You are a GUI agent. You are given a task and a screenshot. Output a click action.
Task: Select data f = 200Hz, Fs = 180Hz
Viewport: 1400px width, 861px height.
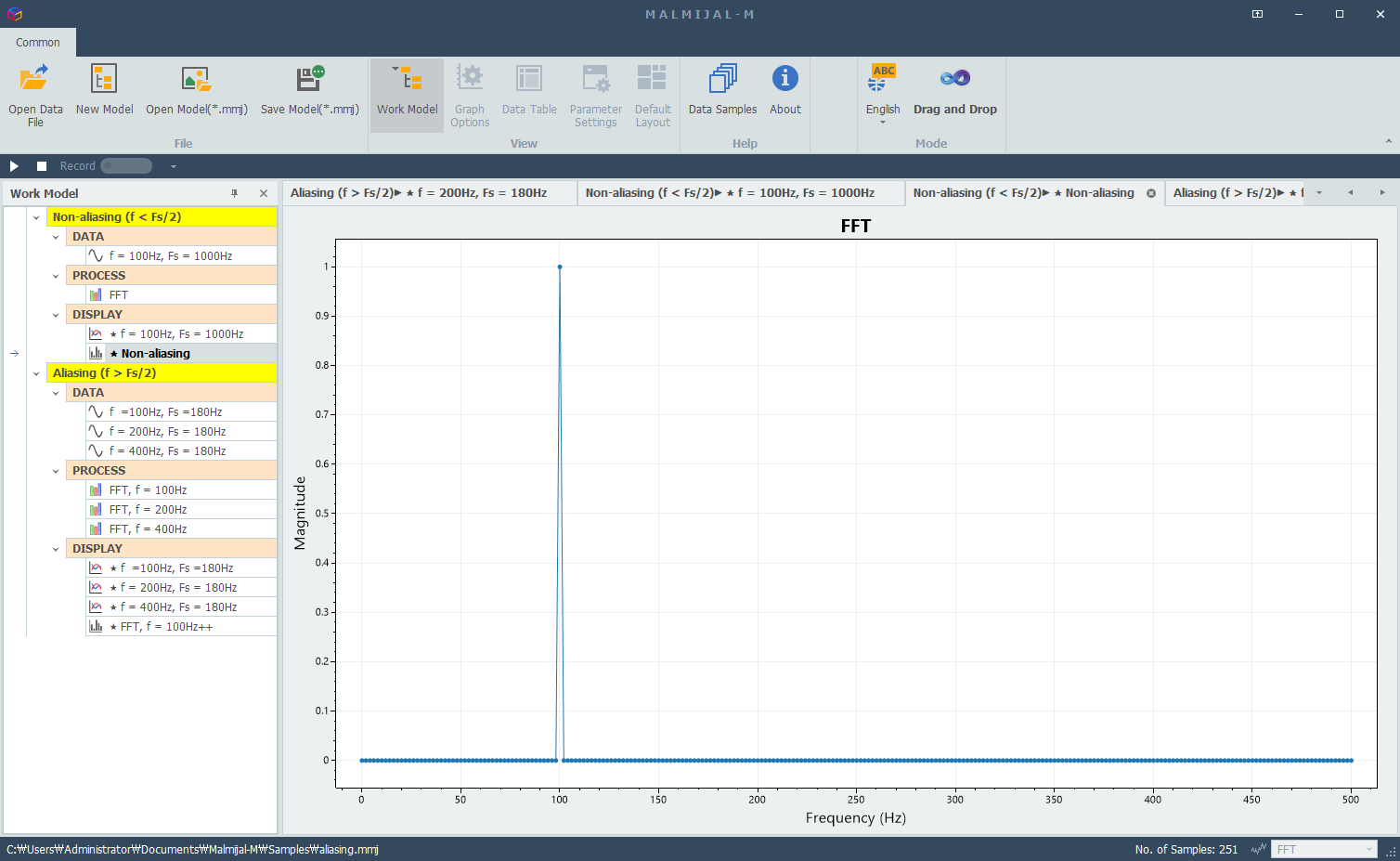pyautogui.click(x=181, y=431)
